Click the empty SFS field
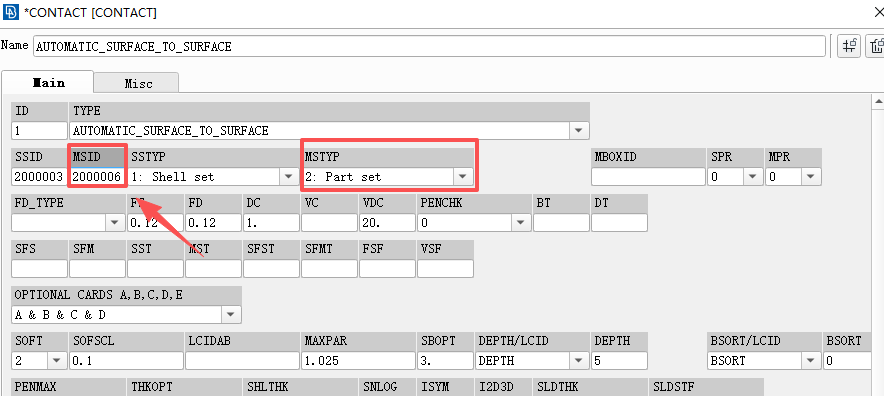Viewport: 884px width, 396px height. (39, 269)
